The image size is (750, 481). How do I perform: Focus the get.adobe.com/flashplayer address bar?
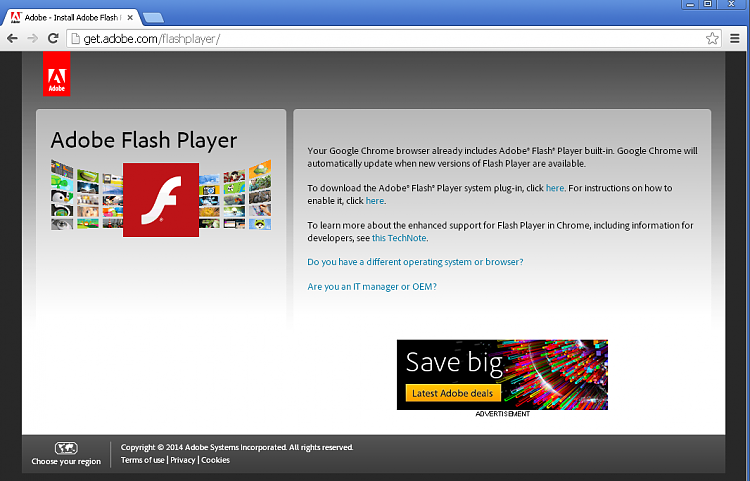[392, 39]
